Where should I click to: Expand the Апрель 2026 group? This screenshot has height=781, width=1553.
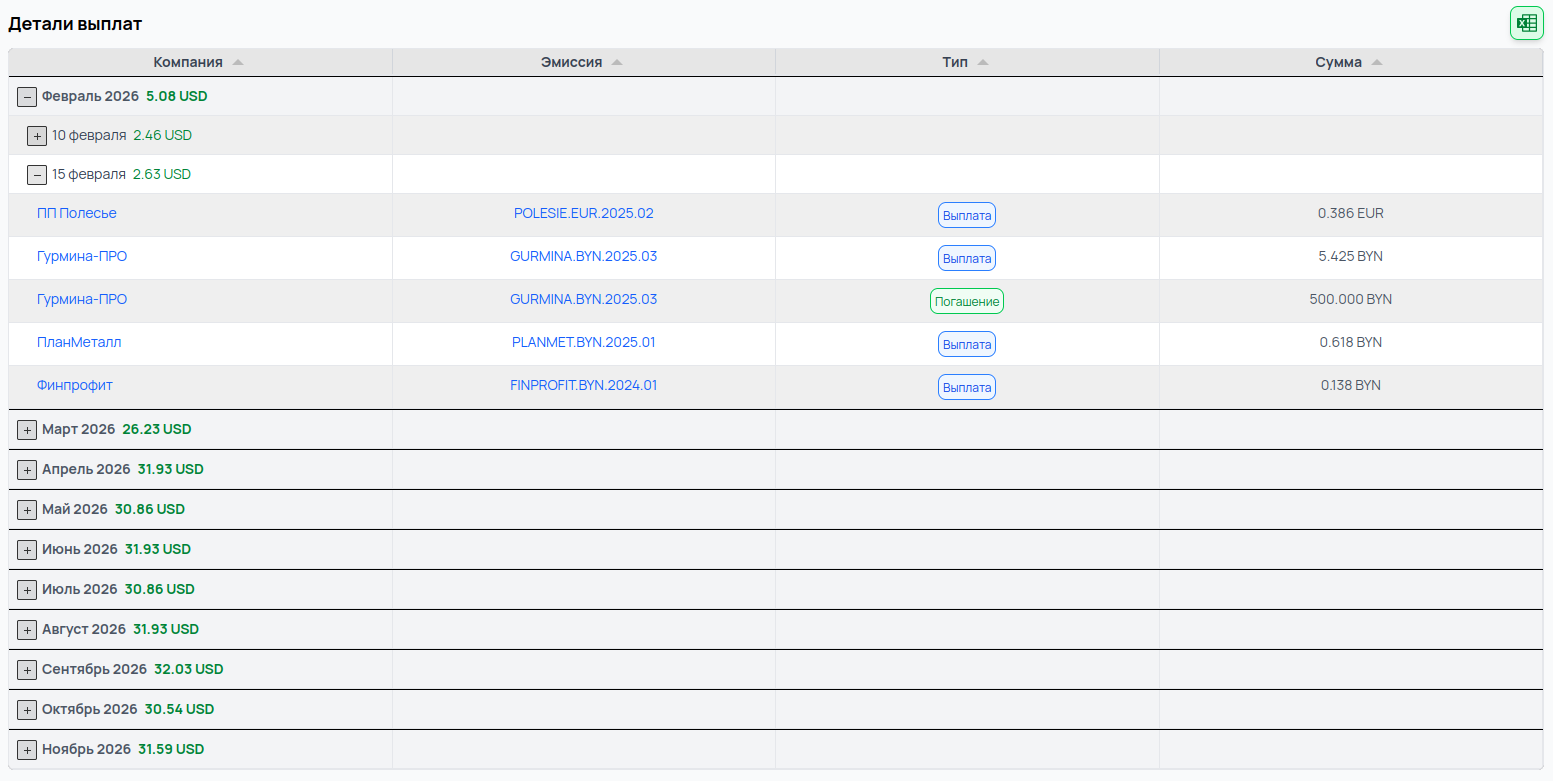coord(26,469)
